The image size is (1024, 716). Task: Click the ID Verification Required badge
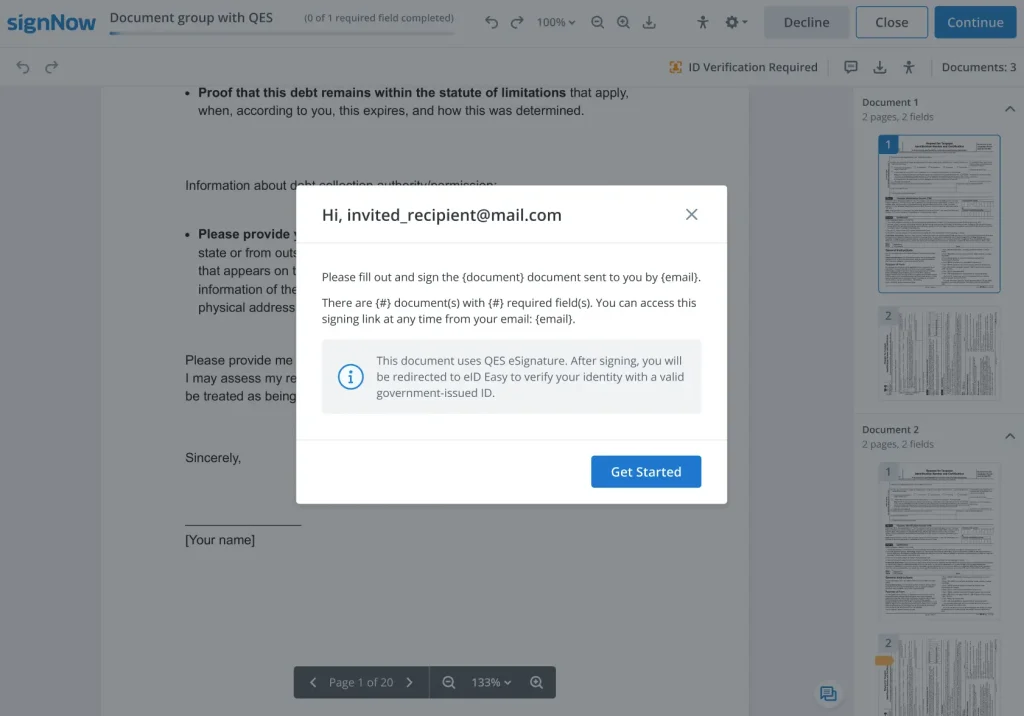pos(743,67)
